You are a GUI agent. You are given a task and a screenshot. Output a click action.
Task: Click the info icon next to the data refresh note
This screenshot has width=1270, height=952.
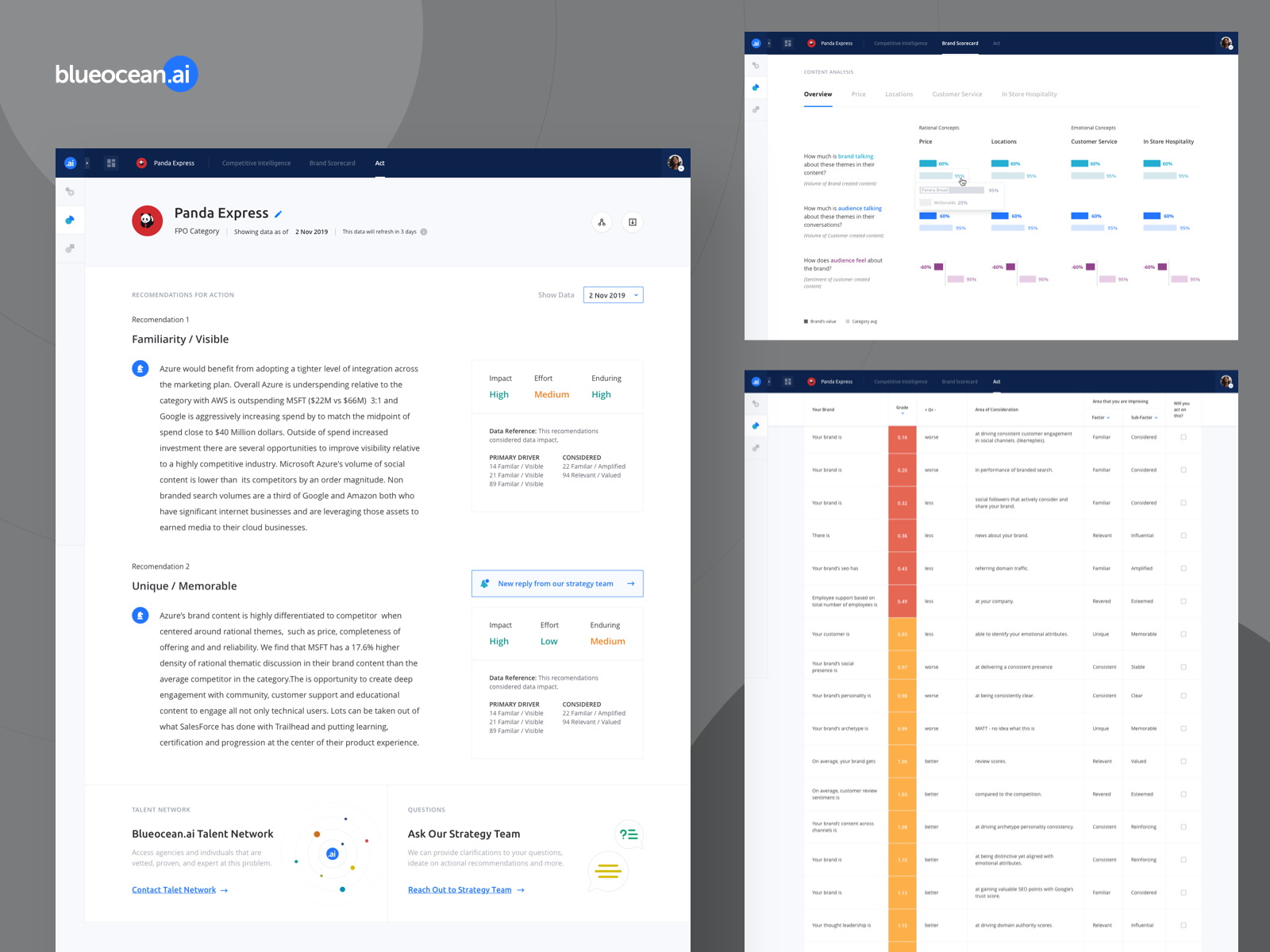coord(424,232)
